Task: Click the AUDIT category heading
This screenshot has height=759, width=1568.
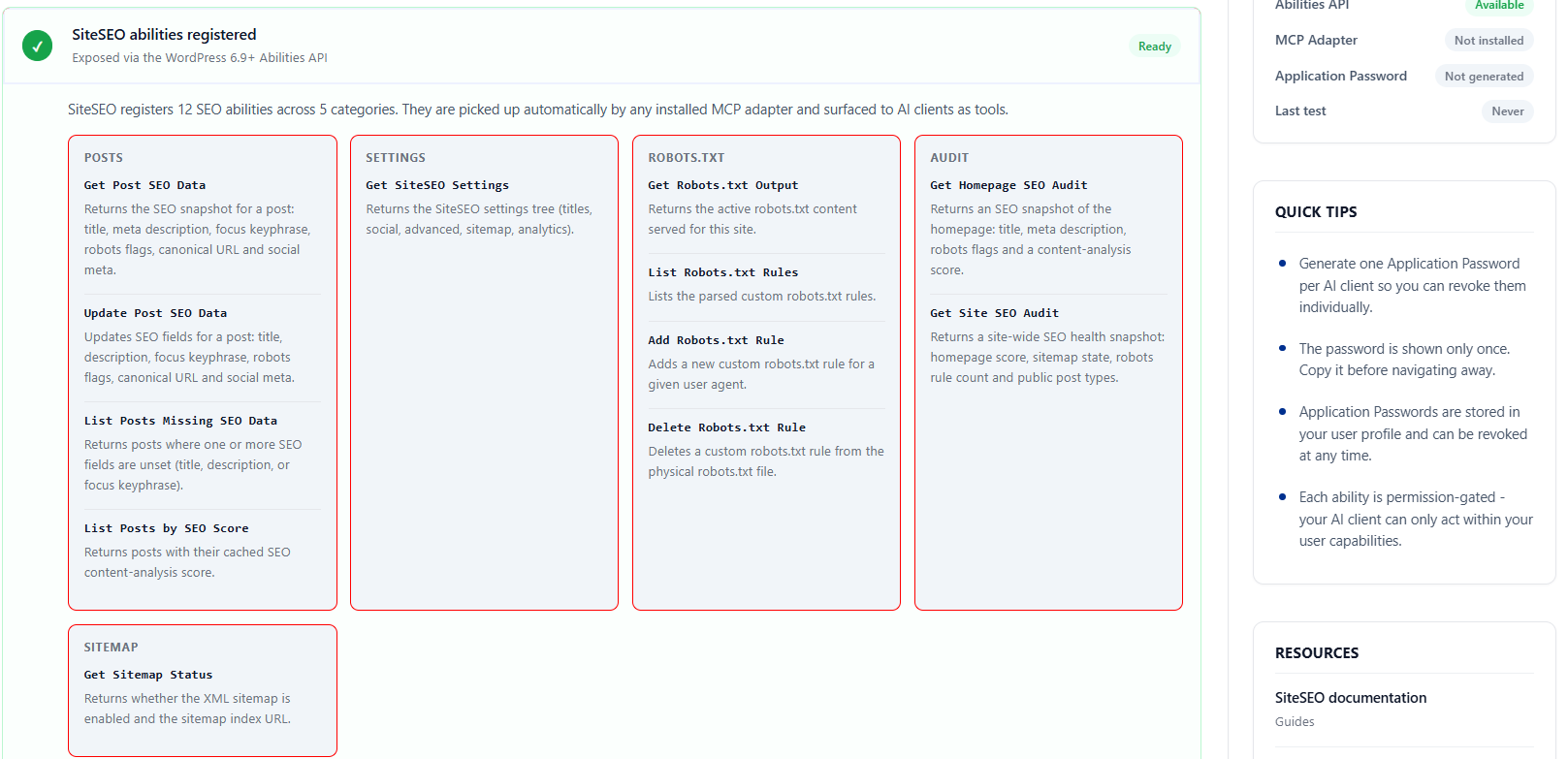Action: 949,158
